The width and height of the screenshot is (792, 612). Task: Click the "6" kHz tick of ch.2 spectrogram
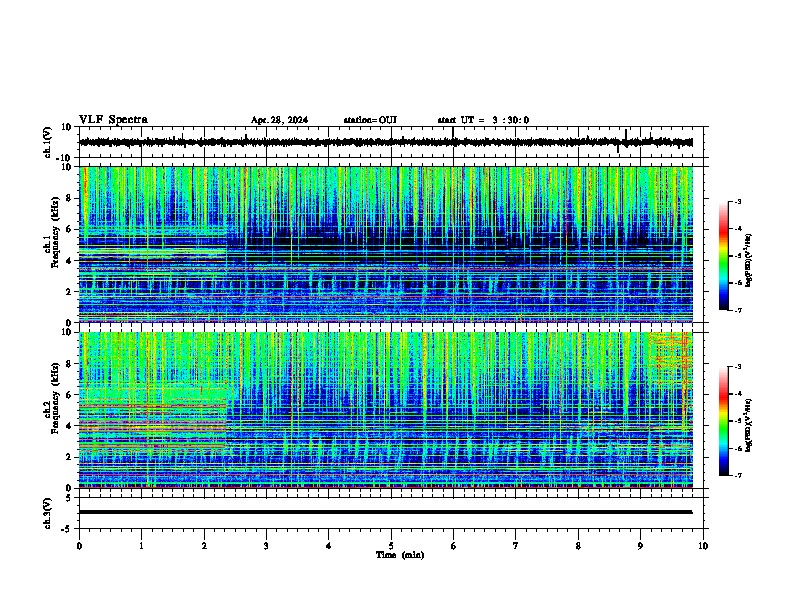[x=69, y=395]
